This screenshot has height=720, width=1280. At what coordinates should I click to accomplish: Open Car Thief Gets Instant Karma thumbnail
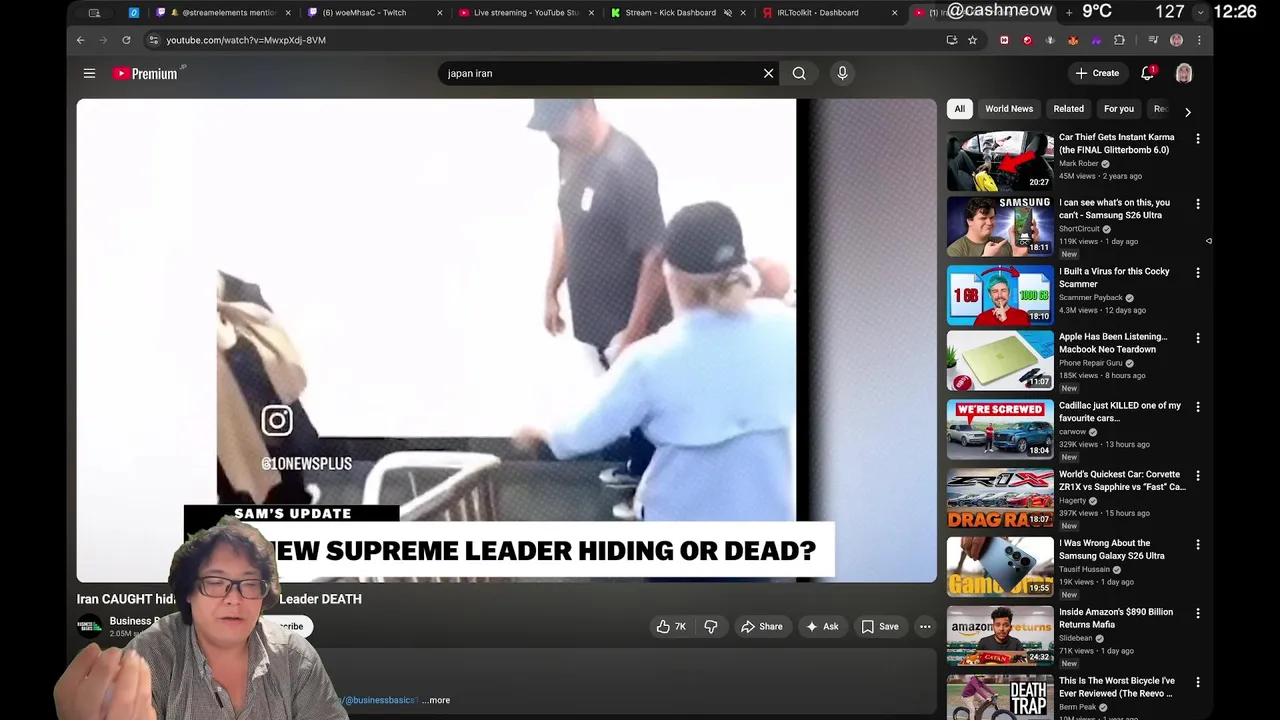click(x=1000, y=161)
